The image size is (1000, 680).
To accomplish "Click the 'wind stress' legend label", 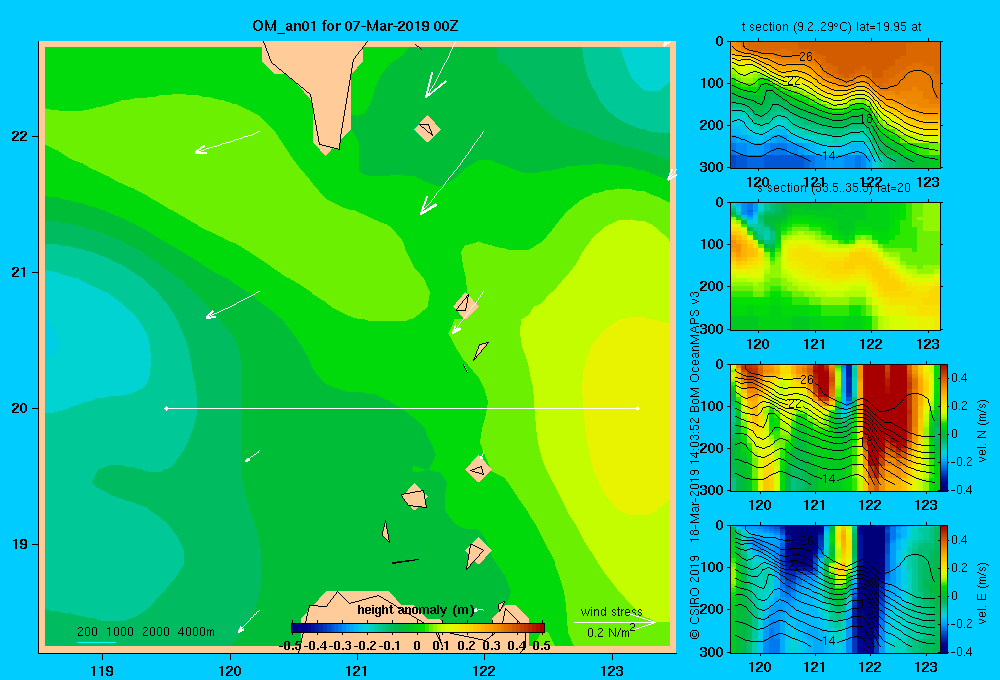I will pos(611,611).
